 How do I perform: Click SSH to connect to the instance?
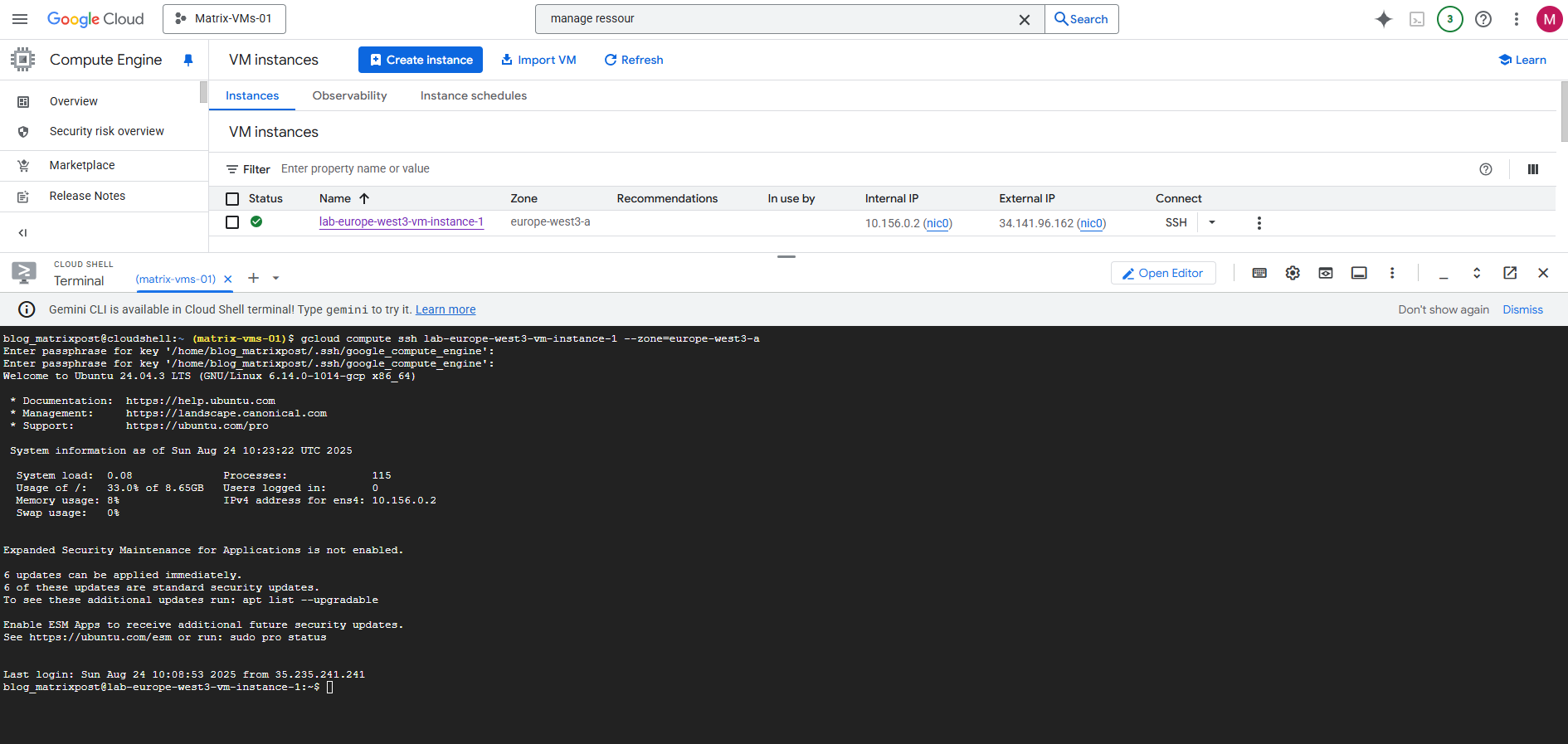point(1176,222)
